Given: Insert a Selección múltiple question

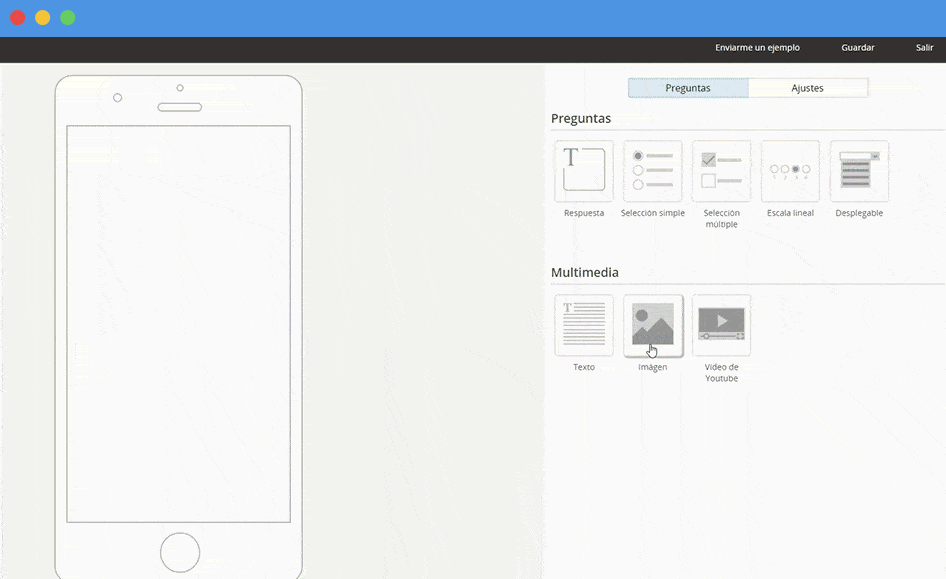Looking at the screenshot, I should tap(721, 169).
